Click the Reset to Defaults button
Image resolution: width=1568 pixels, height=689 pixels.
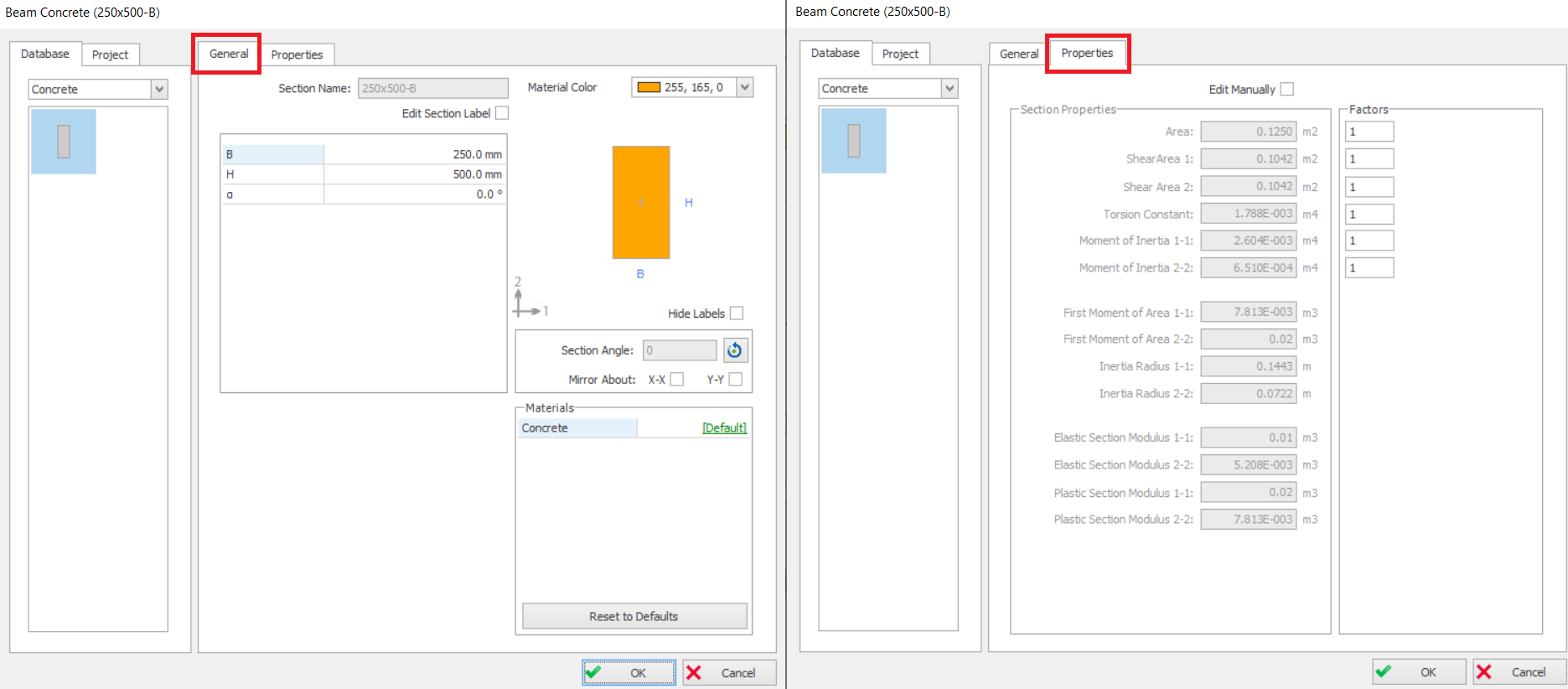click(634, 616)
